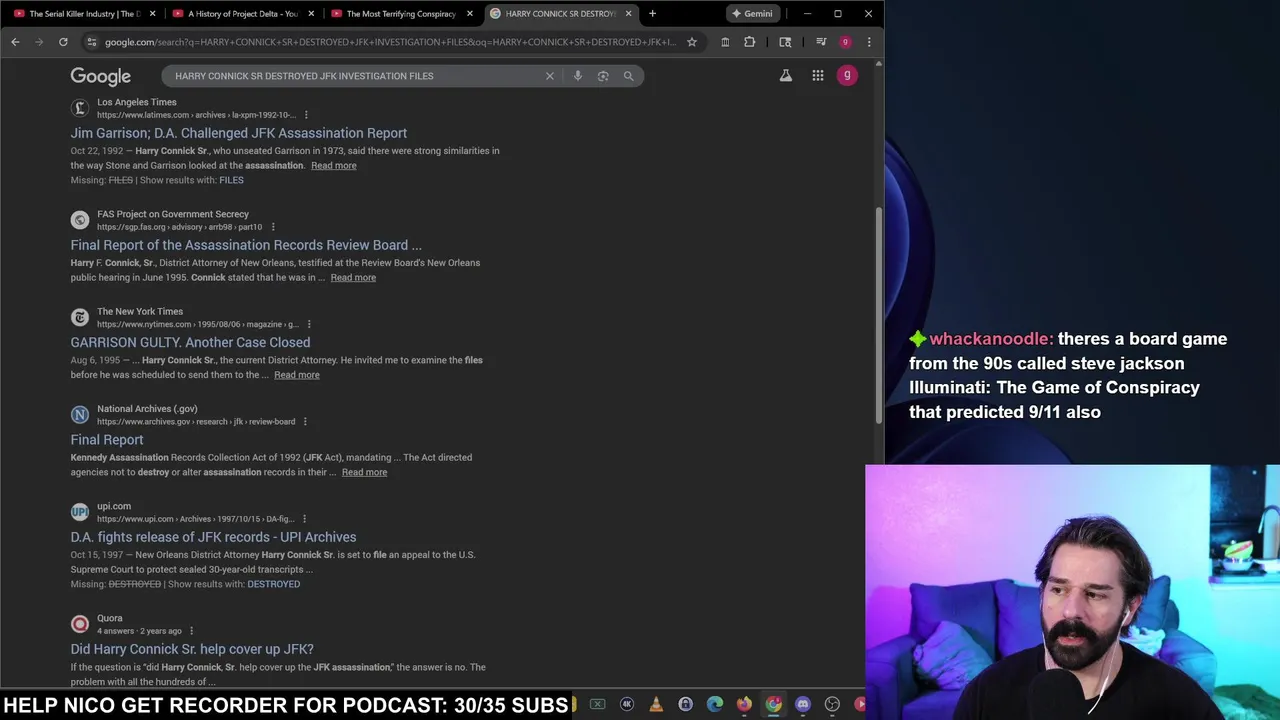Open more options for Quora result

coord(191,631)
